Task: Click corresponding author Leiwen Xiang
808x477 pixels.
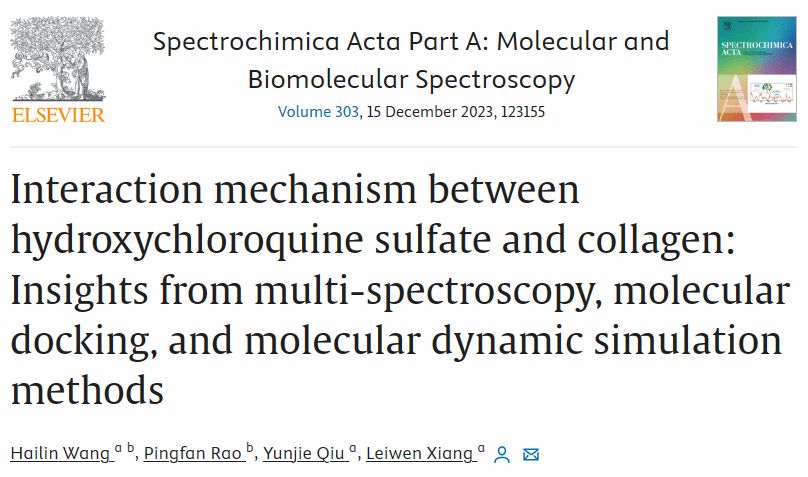Action: [x=419, y=454]
